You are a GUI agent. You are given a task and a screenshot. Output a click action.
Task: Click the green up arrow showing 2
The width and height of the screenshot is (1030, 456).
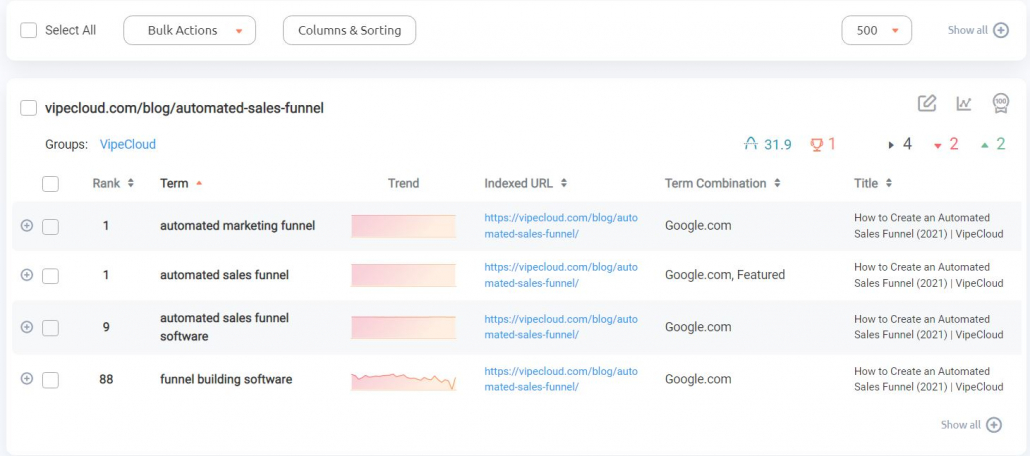tap(985, 145)
